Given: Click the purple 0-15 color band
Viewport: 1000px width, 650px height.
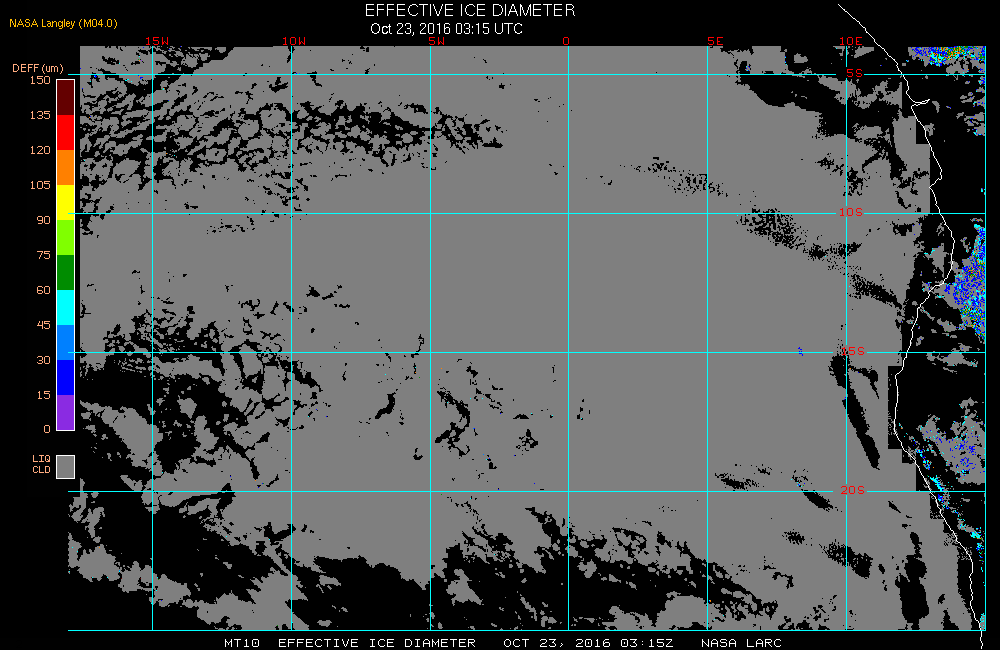Looking at the screenshot, I should tap(66, 412).
